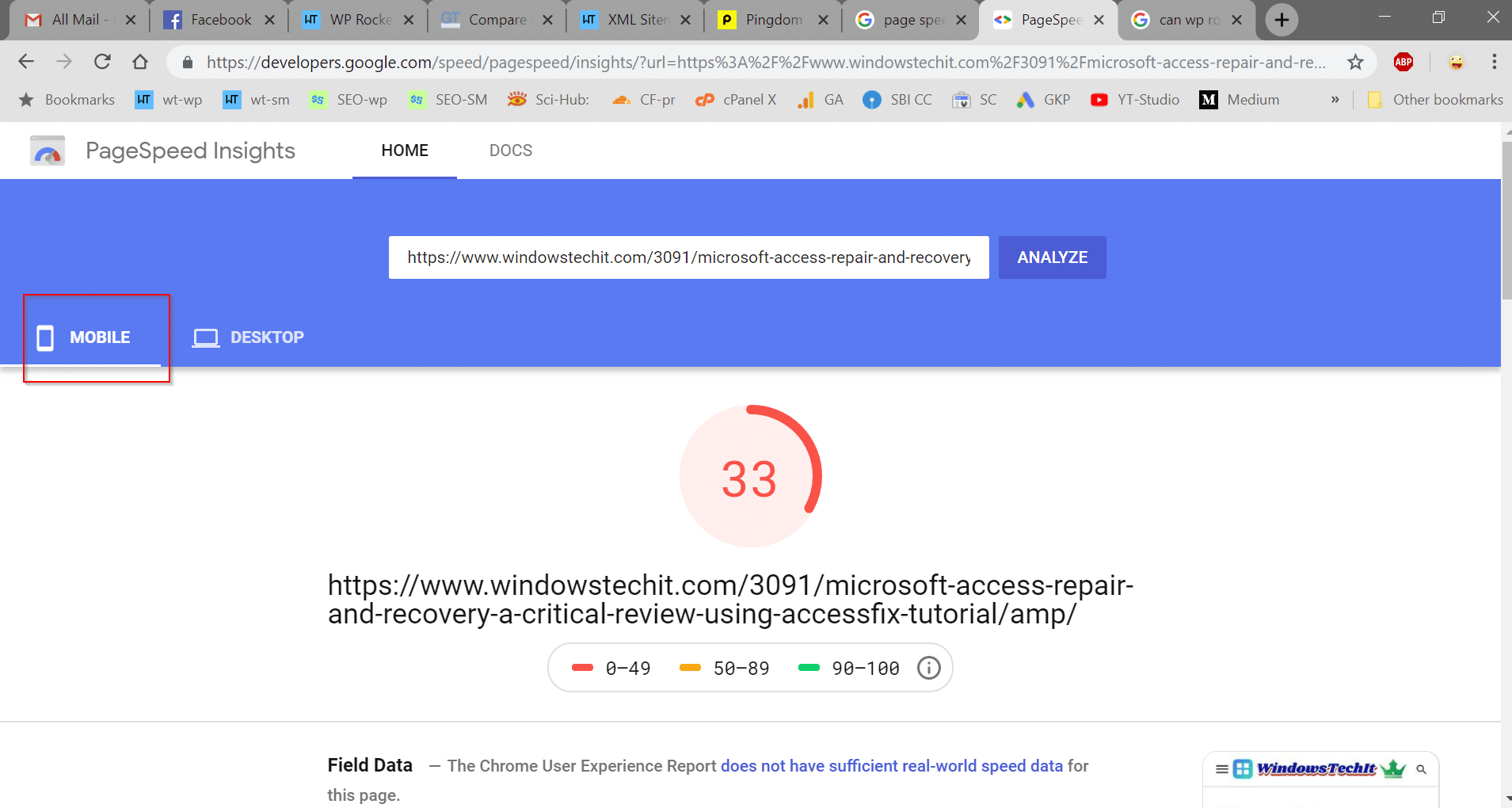Viewport: 1512px width, 808px height.
Task: Open the wt-wp bookmark
Action: point(169,100)
